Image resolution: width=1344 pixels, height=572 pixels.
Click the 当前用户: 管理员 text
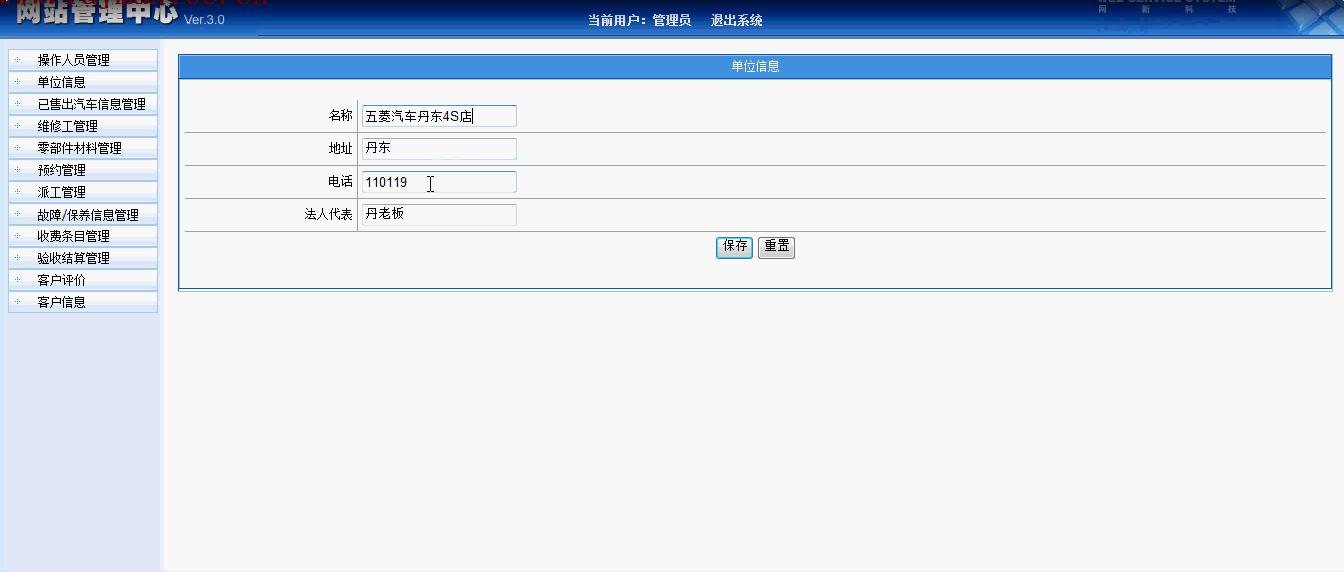tap(639, 20)
